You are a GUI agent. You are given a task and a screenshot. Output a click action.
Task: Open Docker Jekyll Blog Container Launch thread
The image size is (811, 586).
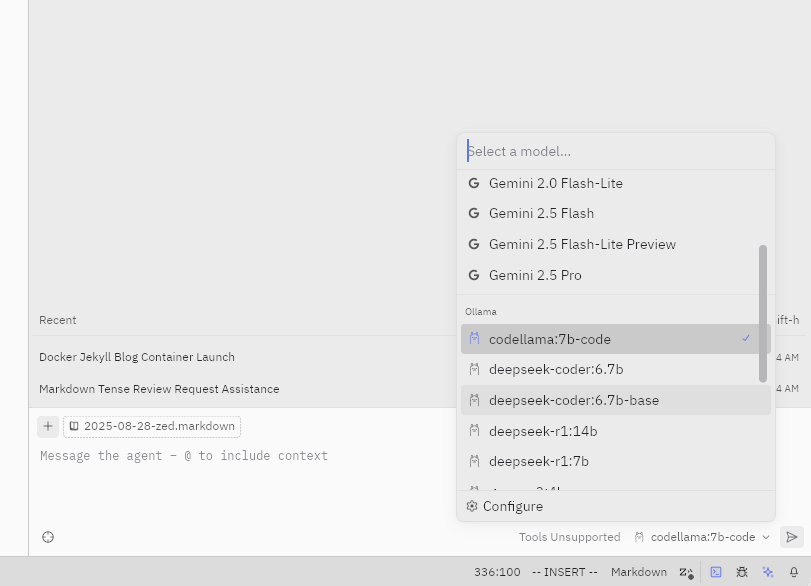[x=137, y=357]
